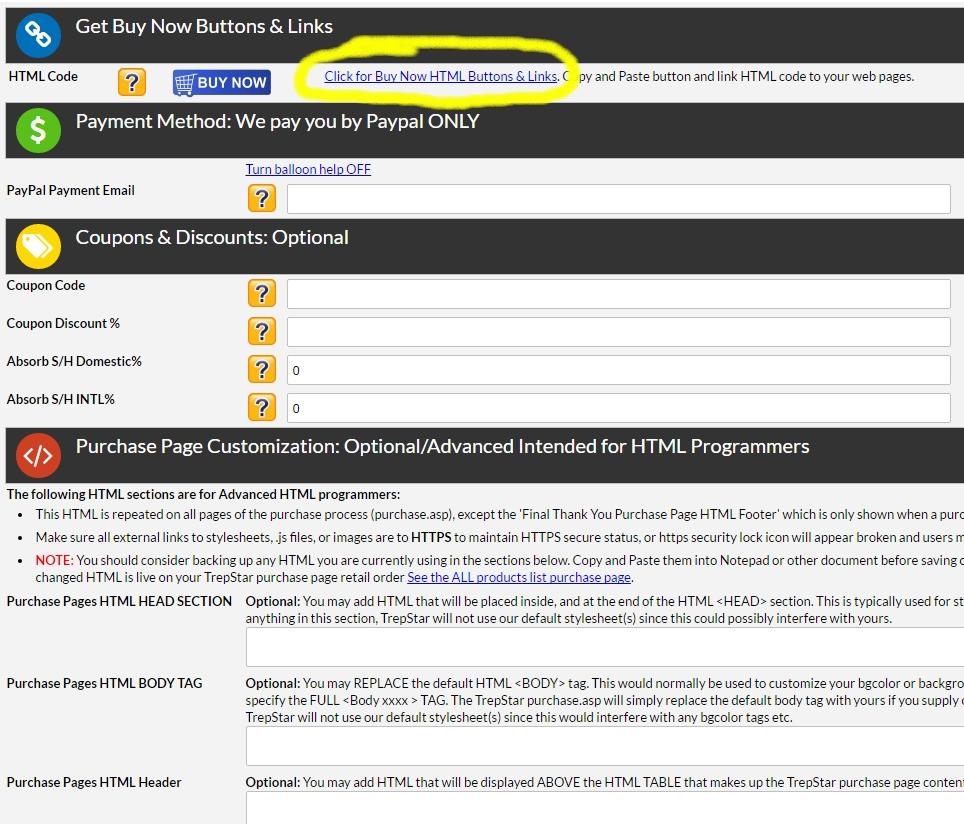This screenshot has height=824, width=964.
Task: Click help icon beside PayPal Payment Email
Action: coord(262,198)
